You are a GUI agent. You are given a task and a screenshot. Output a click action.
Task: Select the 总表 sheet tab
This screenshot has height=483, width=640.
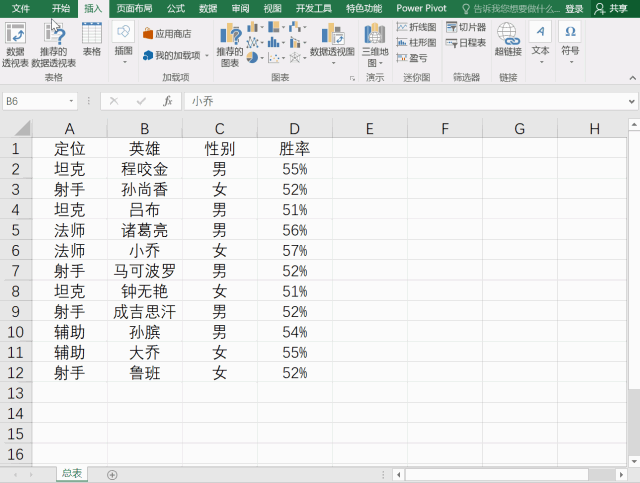(72, 474)
